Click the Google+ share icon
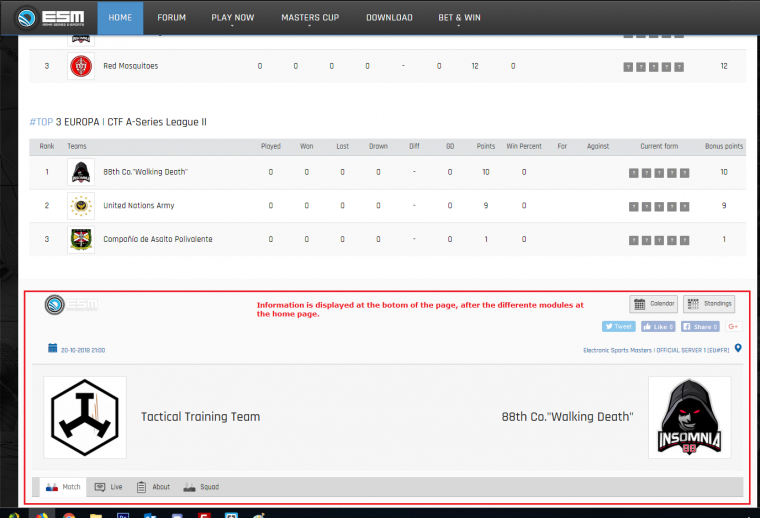This screenshot has width=760, height=518. pyautogui.click(x=733, y=327)
